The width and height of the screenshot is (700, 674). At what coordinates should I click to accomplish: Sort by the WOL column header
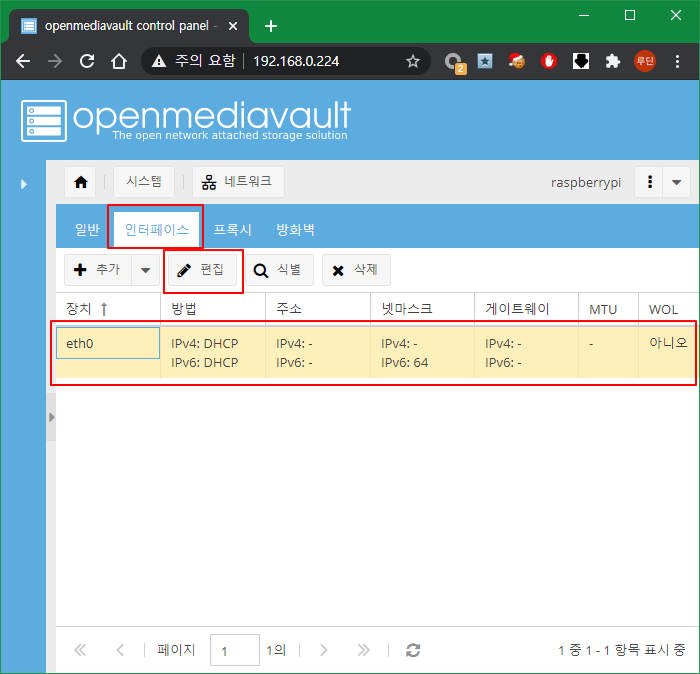point(668,309)
